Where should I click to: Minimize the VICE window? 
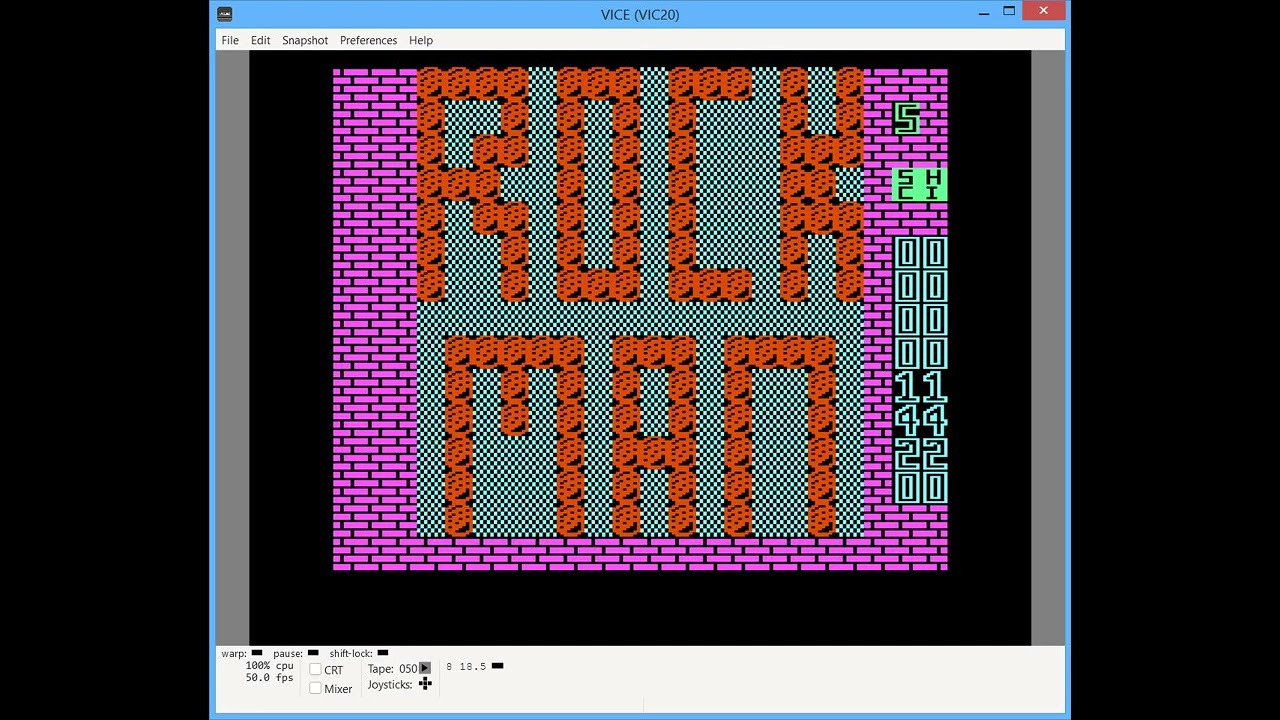[x=984, y=12]
